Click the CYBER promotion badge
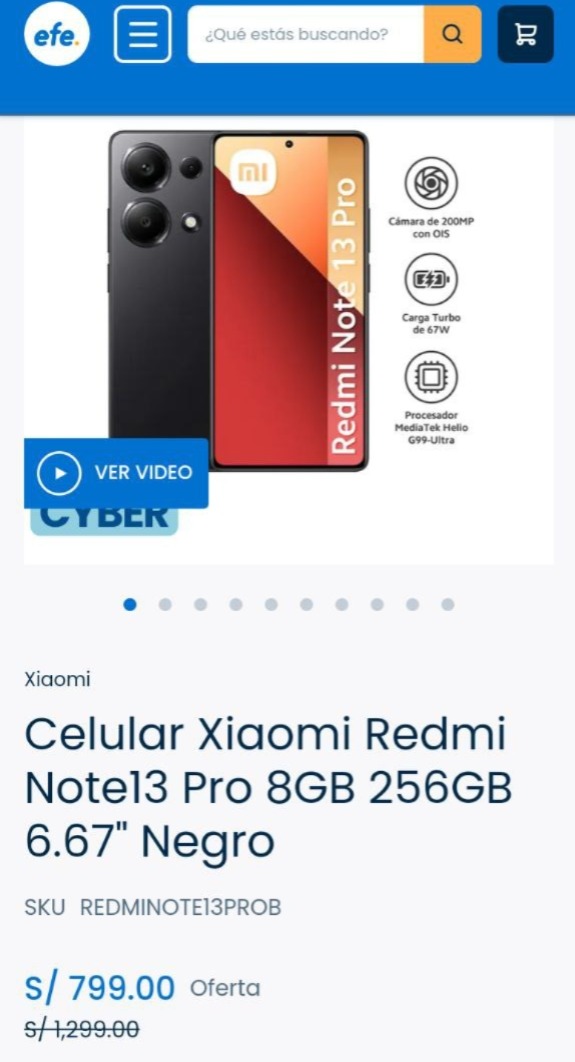Viewport: 575px width, 1062px height. coord(104,522)
